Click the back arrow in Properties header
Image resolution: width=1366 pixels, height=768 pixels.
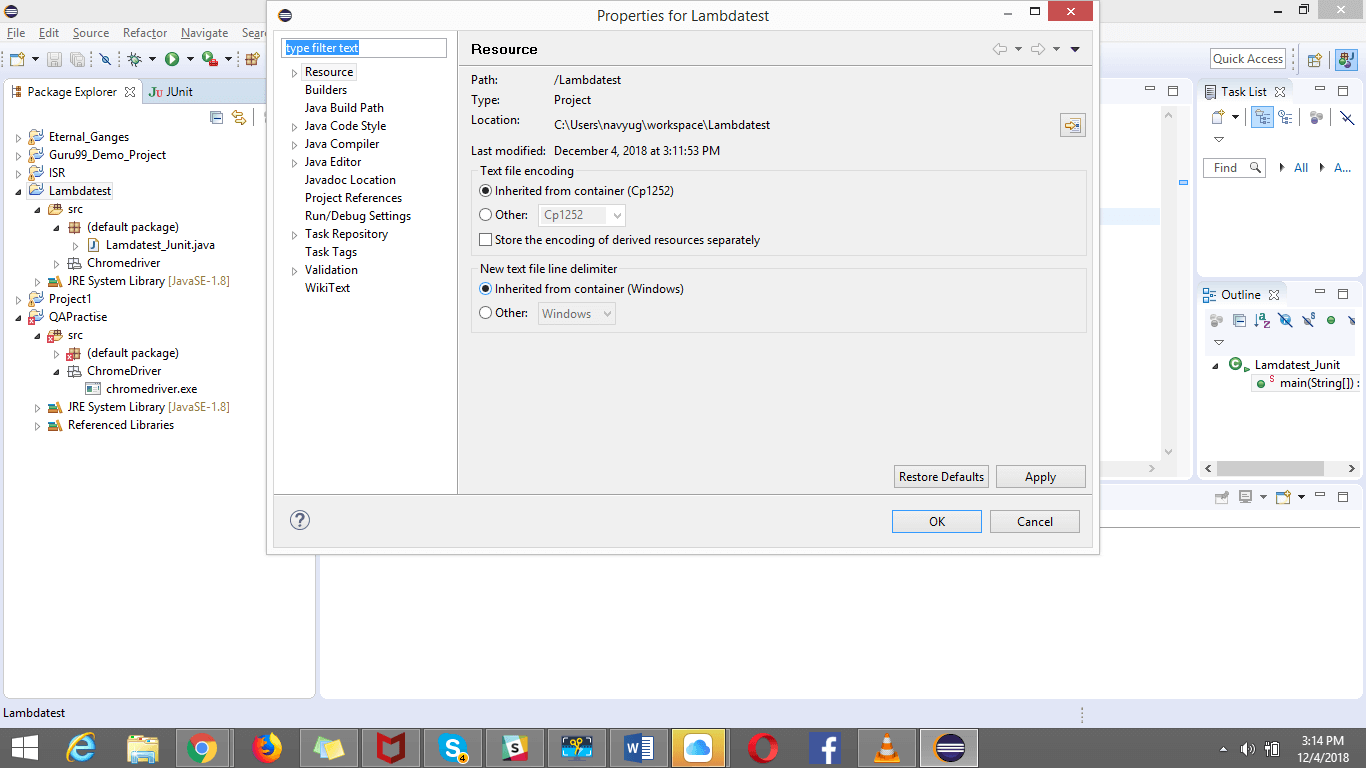click(x=999, y=49)
